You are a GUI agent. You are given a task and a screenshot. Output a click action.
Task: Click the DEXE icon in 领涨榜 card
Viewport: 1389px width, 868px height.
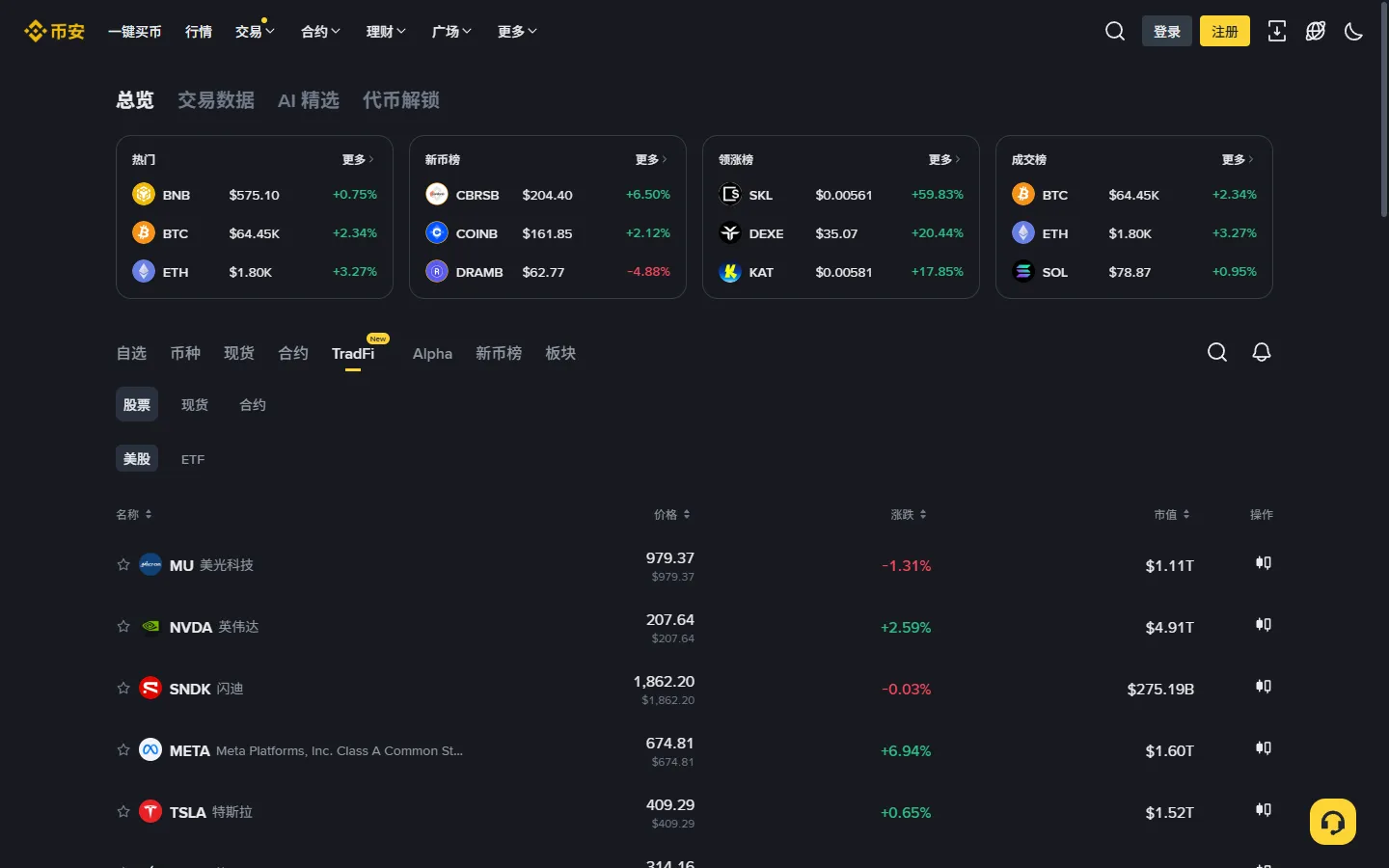730,233
